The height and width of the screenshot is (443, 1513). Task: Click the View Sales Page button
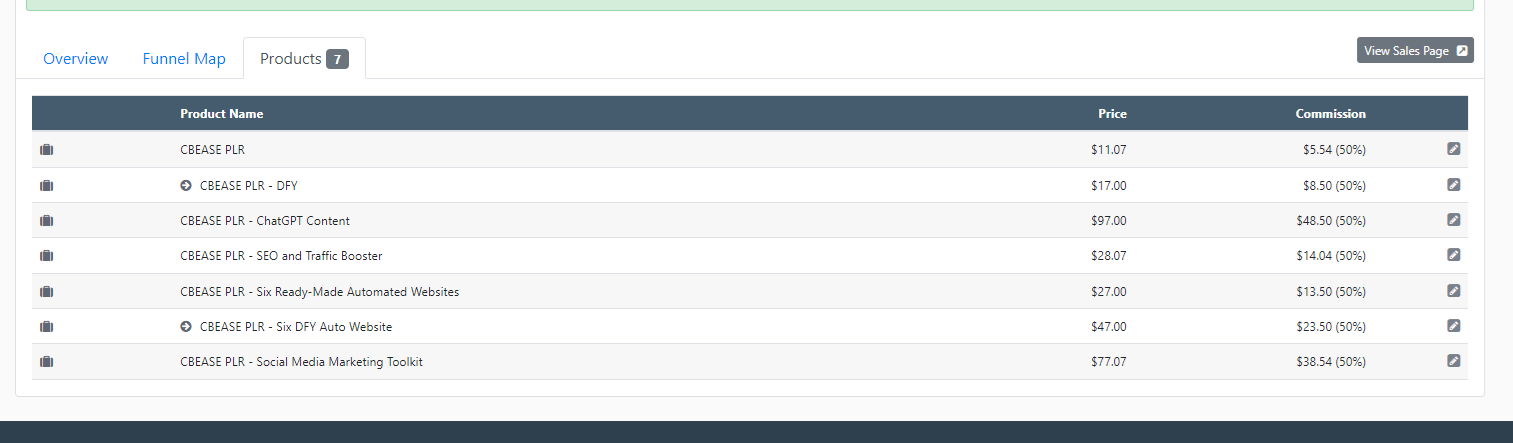pos(1414,50)
